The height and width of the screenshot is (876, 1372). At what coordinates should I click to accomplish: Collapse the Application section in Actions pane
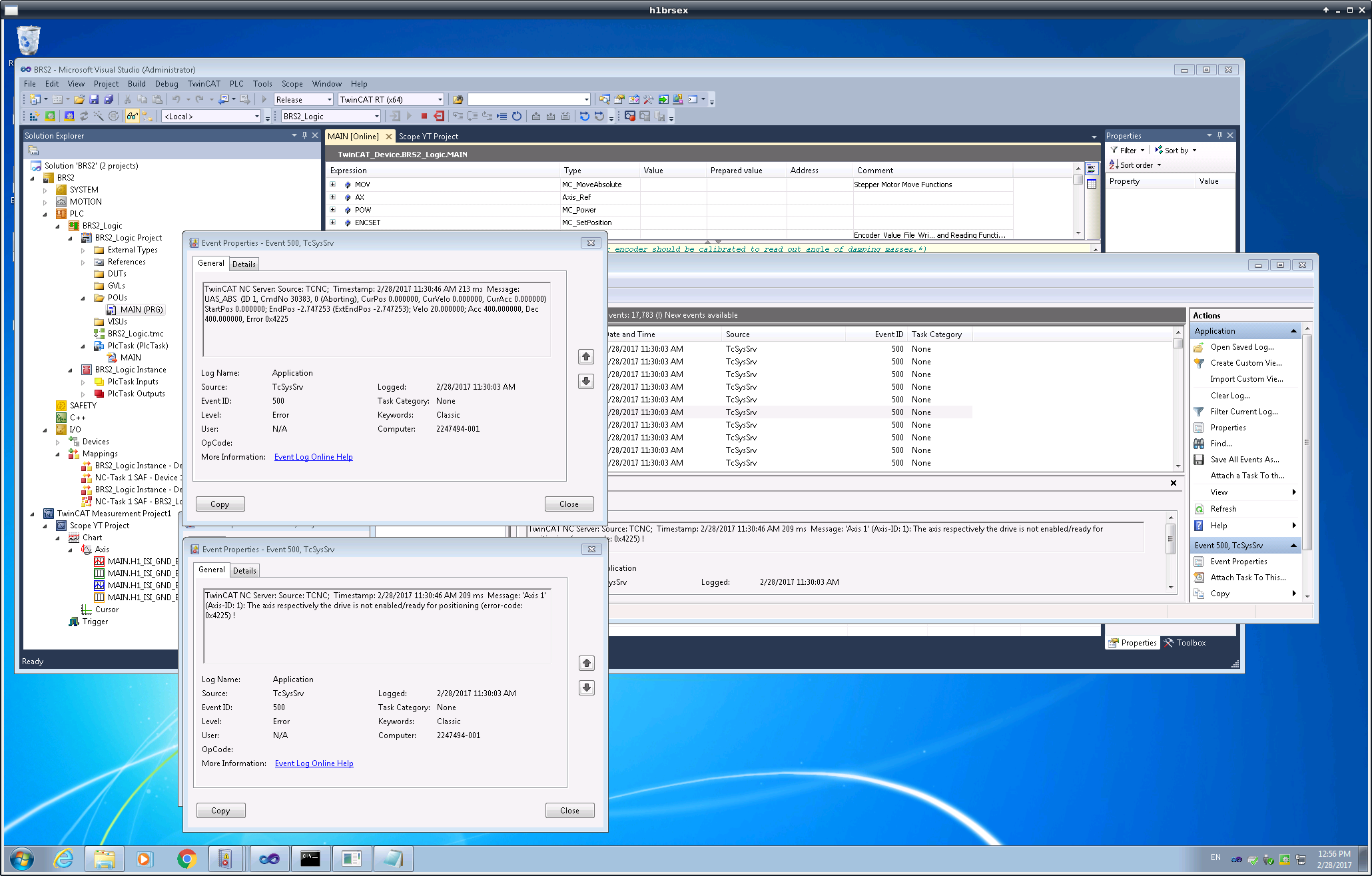1293,331
